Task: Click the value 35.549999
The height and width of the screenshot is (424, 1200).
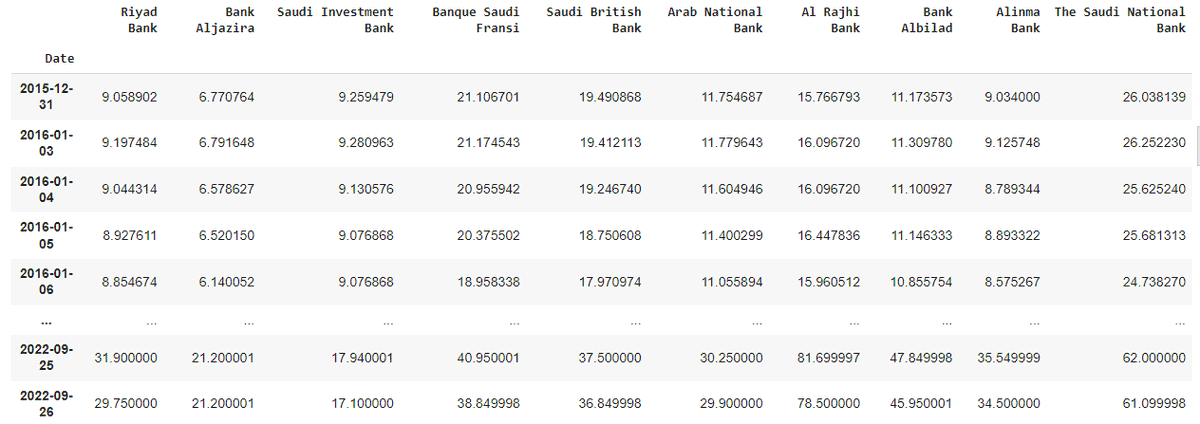Action: tap(1008, 357)
